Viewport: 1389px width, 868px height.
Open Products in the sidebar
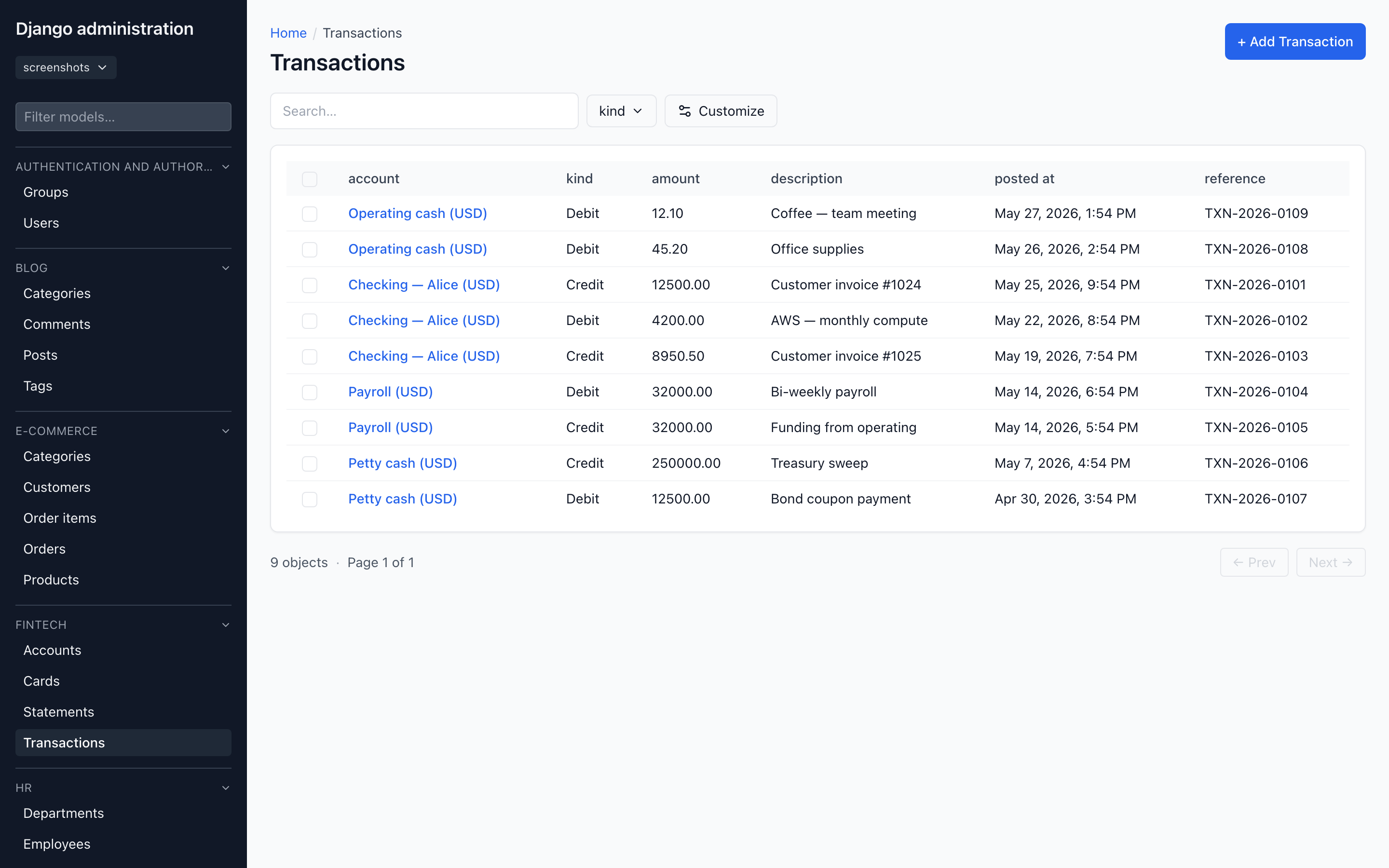pyautogui.click(x=123, y=580)
